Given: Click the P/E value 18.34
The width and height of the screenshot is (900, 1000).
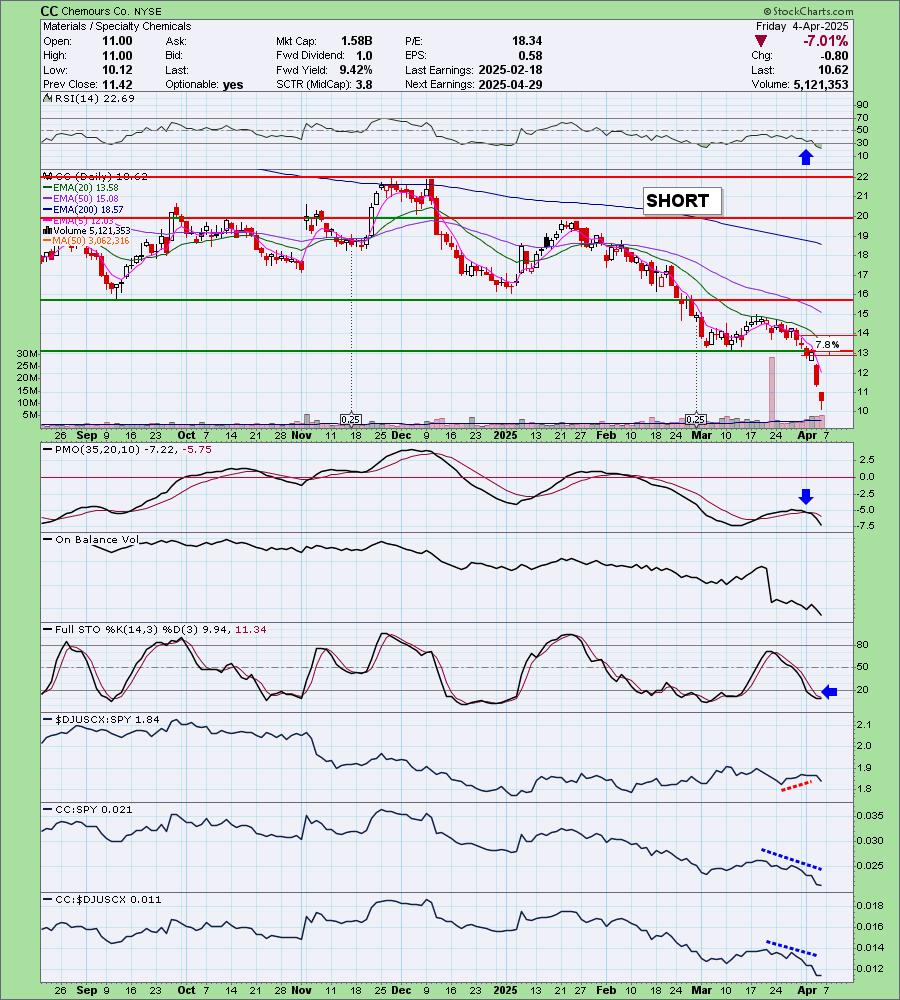Looking at the screenshot, I should coord(527,41).
